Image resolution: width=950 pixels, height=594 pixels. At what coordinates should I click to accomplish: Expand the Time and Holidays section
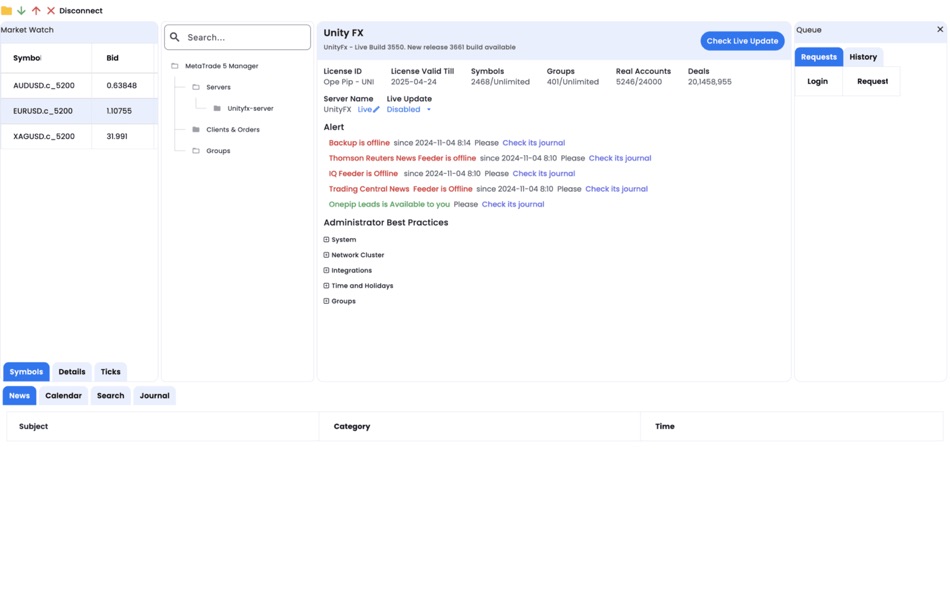coord(326,285)
